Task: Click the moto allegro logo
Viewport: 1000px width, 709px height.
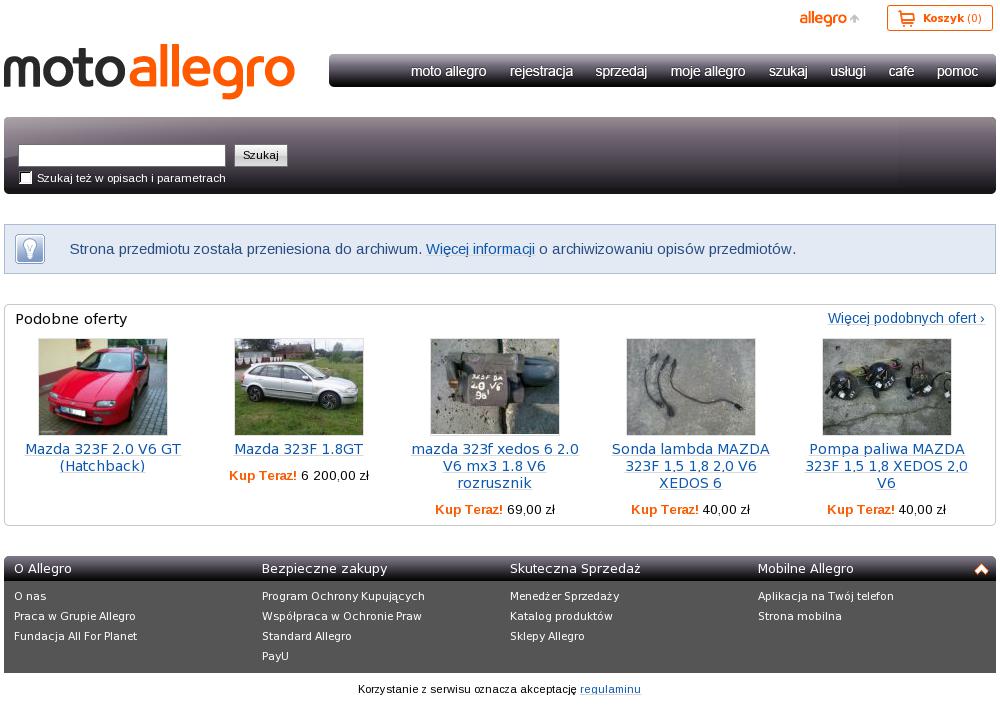Action: coord(149,71)
